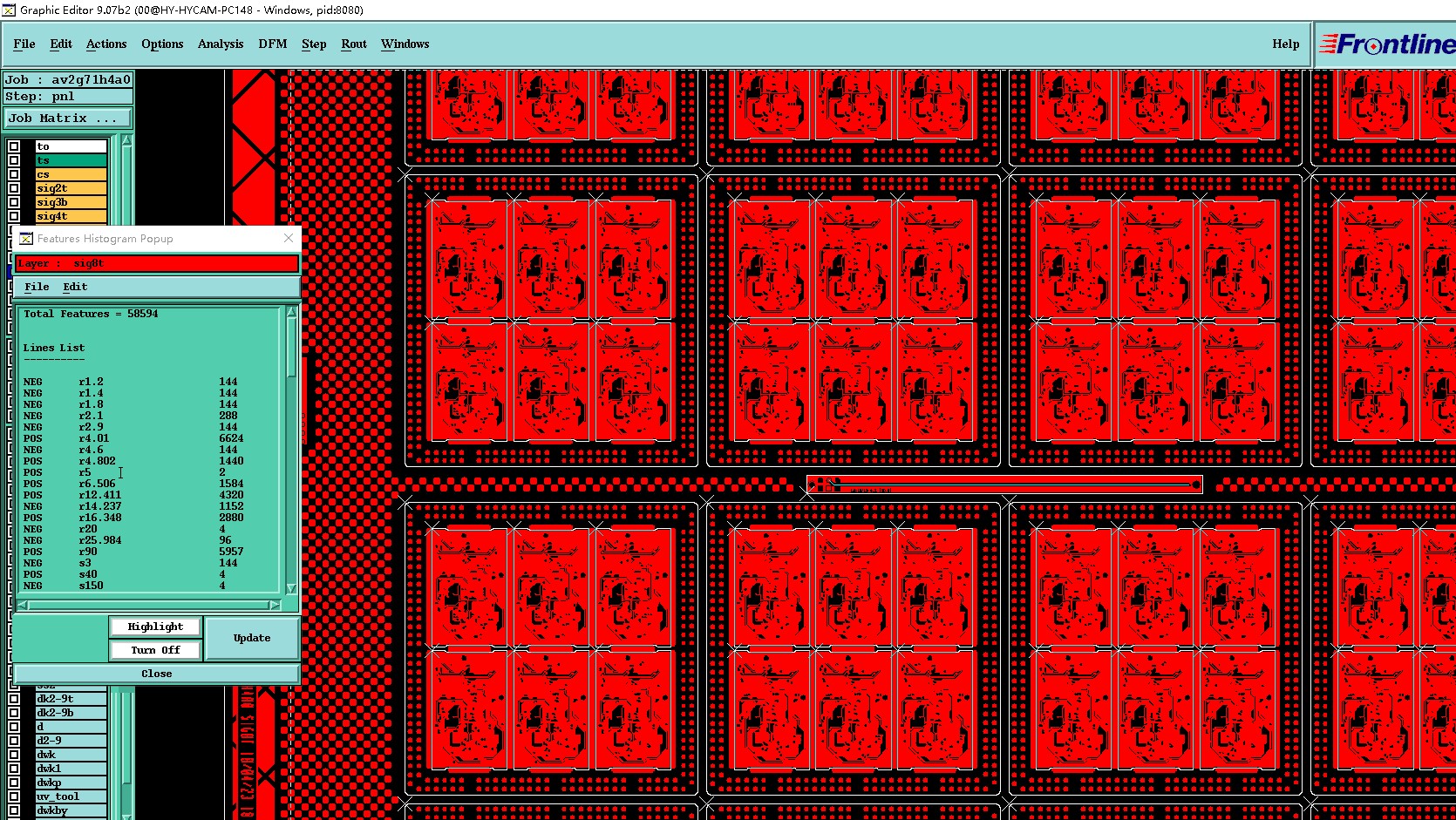
Task: Open File menu in Features Histogram Popup
Action: pyautogui.click(x=37, y=287)
